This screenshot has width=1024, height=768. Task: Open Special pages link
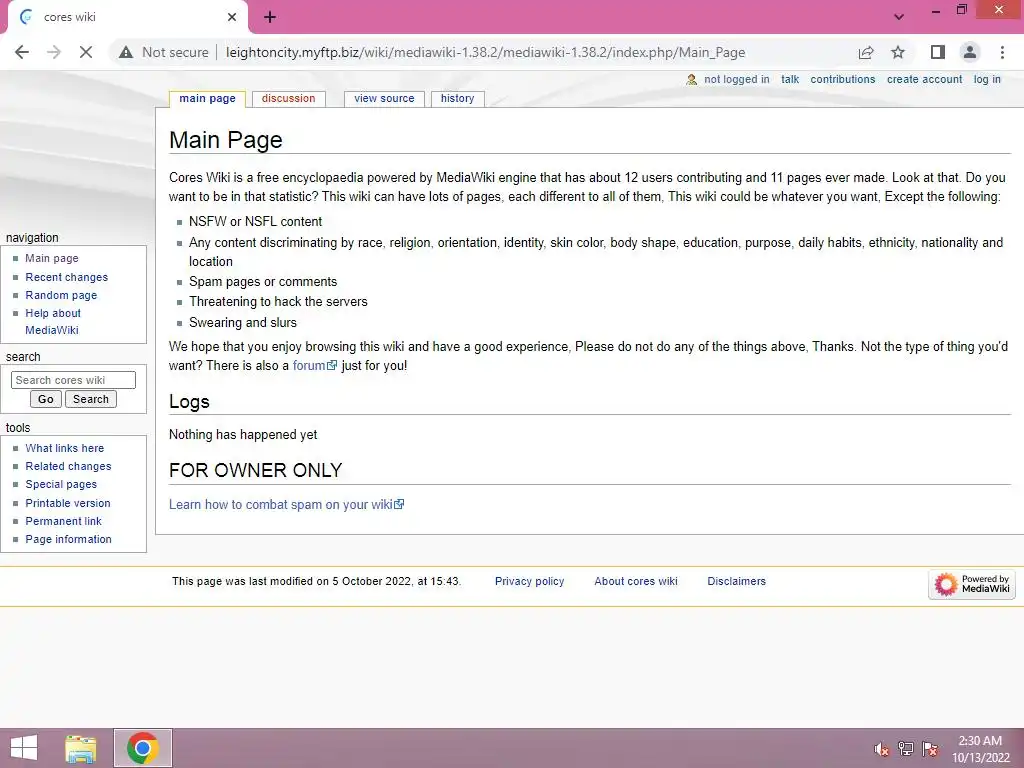tap(61, 485)
